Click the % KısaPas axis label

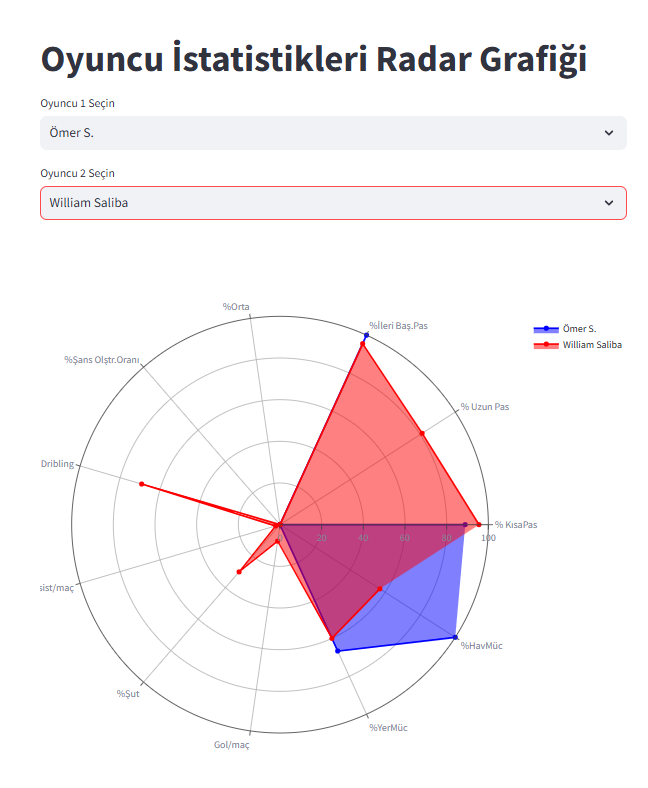[516, 525]
